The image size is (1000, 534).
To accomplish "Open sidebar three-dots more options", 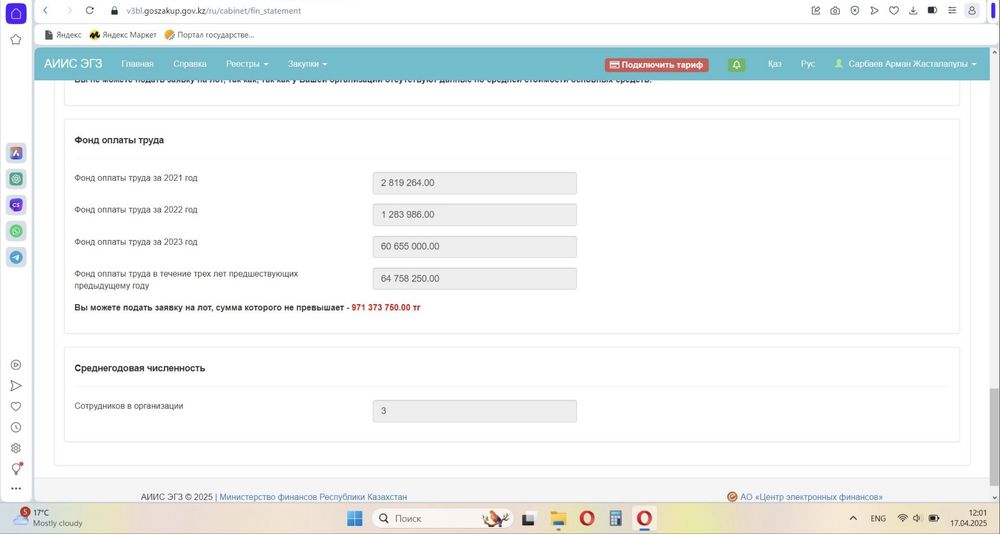I will (16, 489).
